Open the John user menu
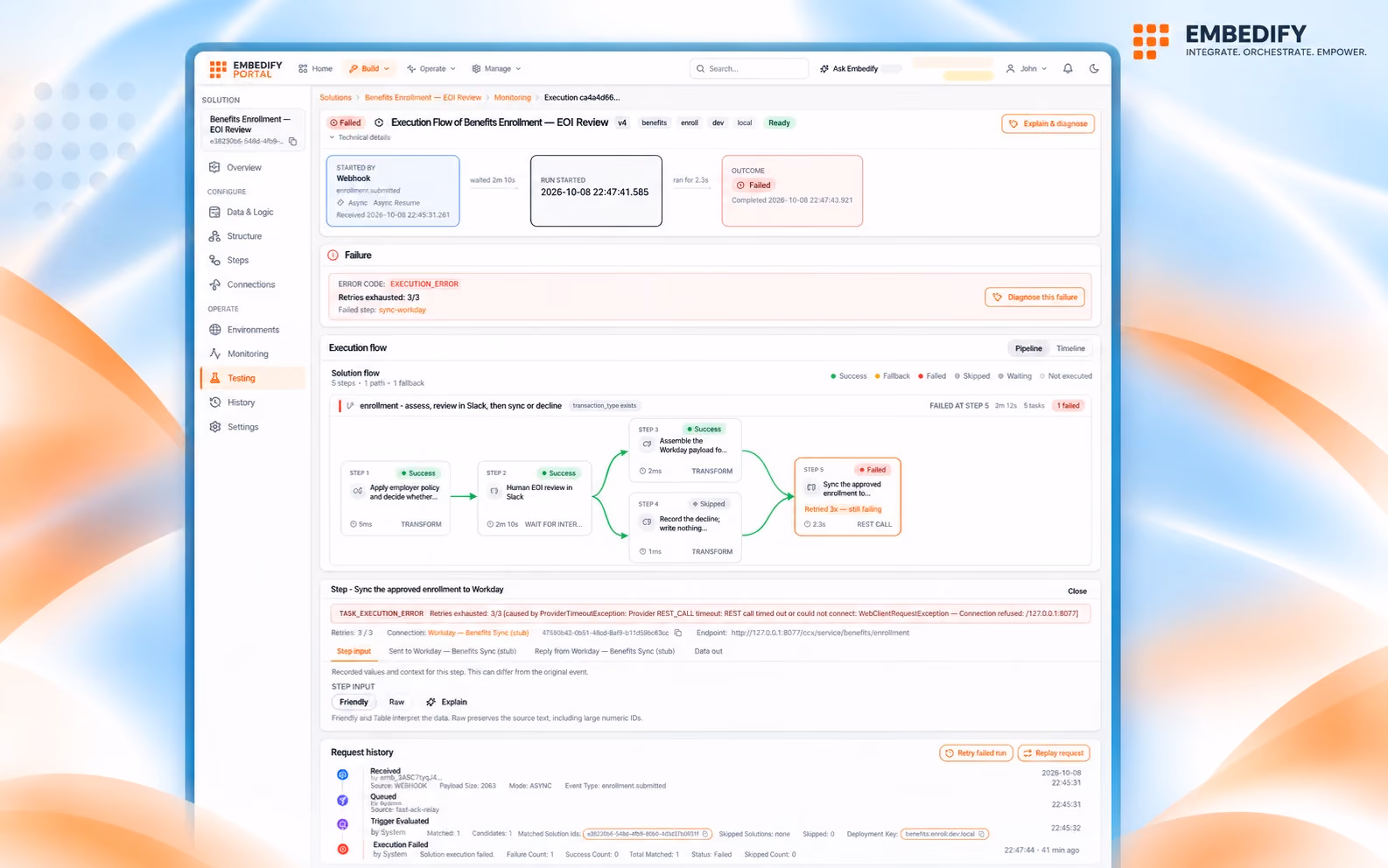1388x868 pixels. coord(1027,68)
